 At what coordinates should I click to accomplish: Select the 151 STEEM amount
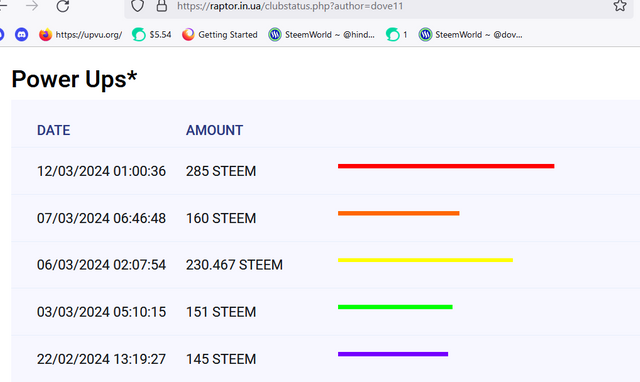click(x=221, y=312)
